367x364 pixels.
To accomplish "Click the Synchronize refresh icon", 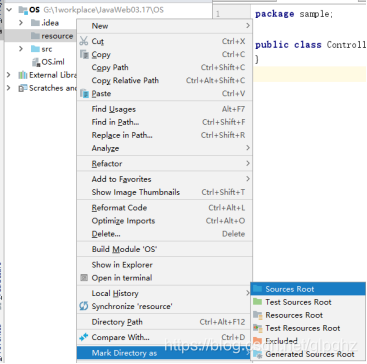I will [84, 306].
